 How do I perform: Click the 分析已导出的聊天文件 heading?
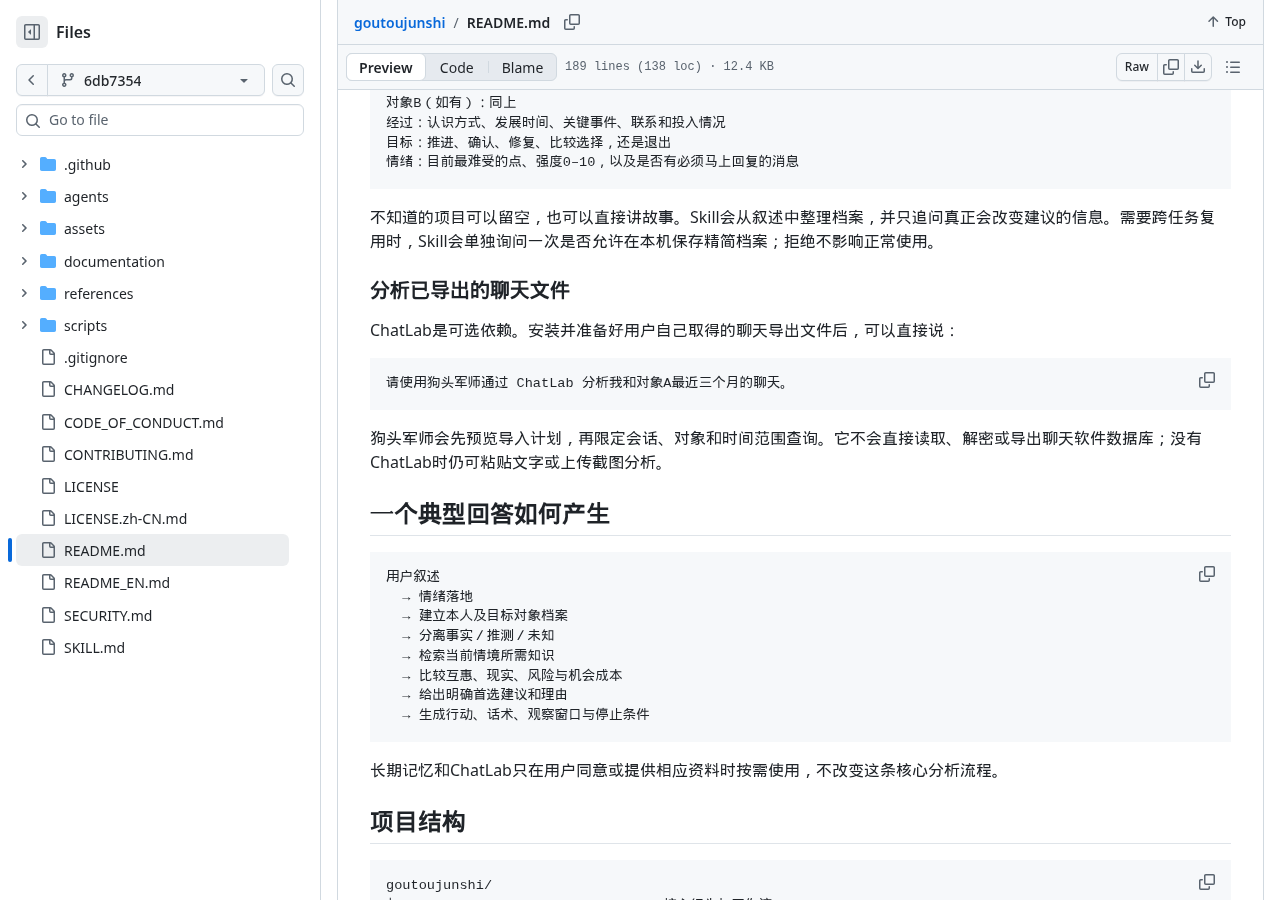click(x=470, y=290)
